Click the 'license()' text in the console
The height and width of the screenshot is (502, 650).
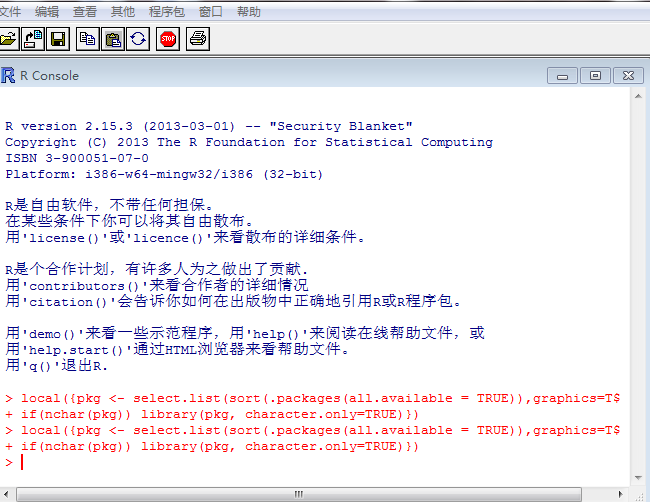(x=63, y=238)
